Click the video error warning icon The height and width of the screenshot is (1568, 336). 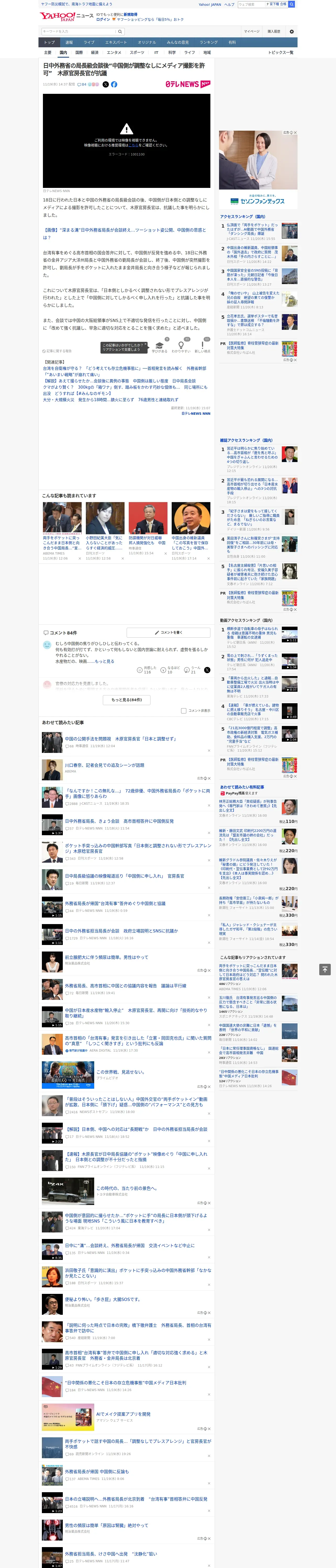pos(126,129)
